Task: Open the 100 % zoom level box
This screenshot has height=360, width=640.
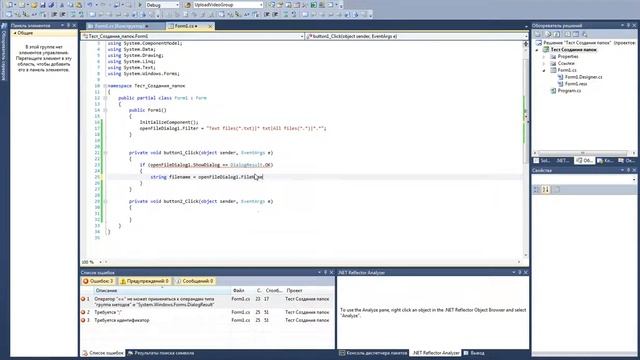Action: 91,262
